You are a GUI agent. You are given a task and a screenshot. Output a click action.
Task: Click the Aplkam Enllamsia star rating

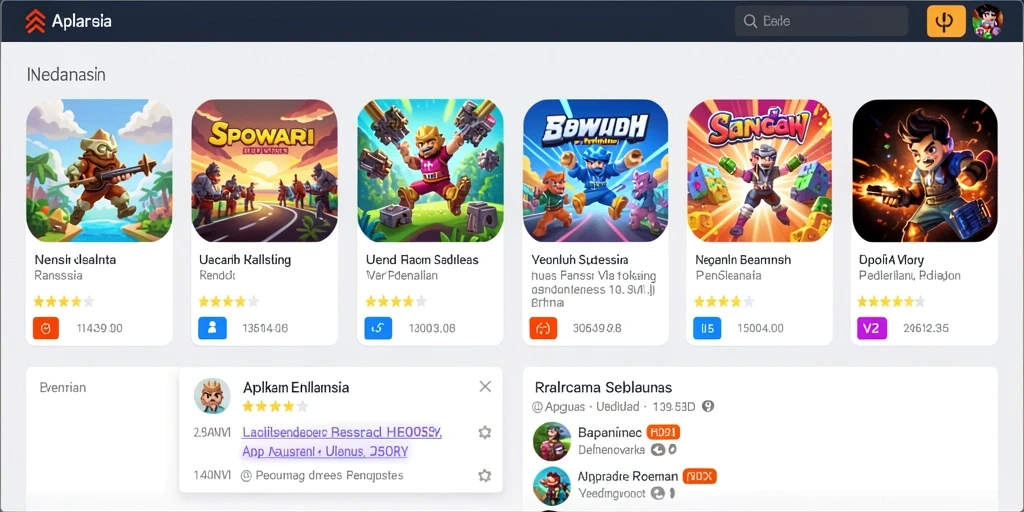275,406
